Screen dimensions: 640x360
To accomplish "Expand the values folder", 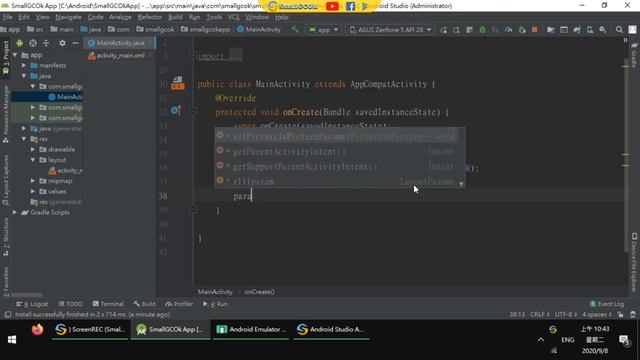I will [33, 191].
